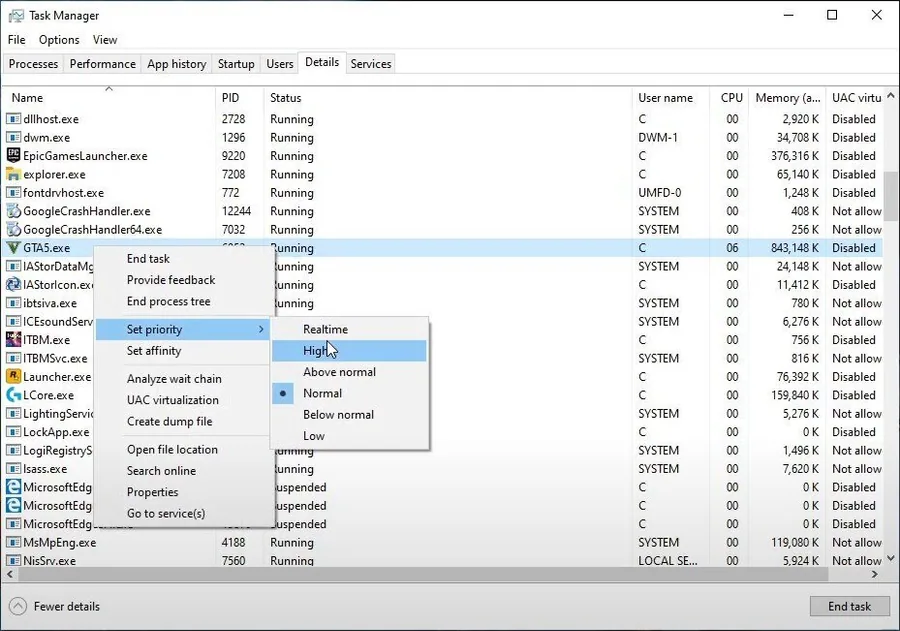The width and height of the screenshot is (900, 631).
Task: Click the fontdrvhost.exe process icon
Action: click(13, 192)
